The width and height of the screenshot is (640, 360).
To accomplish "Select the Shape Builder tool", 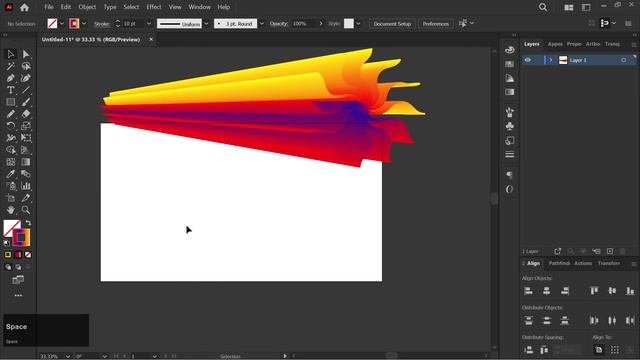I will pos(11,150).
